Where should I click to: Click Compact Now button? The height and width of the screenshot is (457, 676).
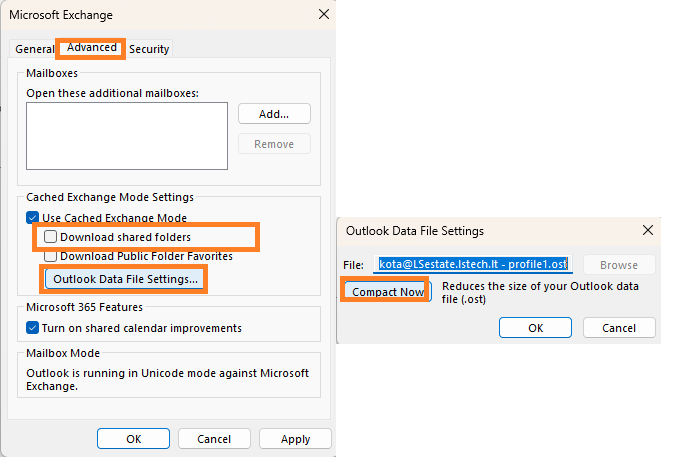pyautogui.click(x=388, y=292)
